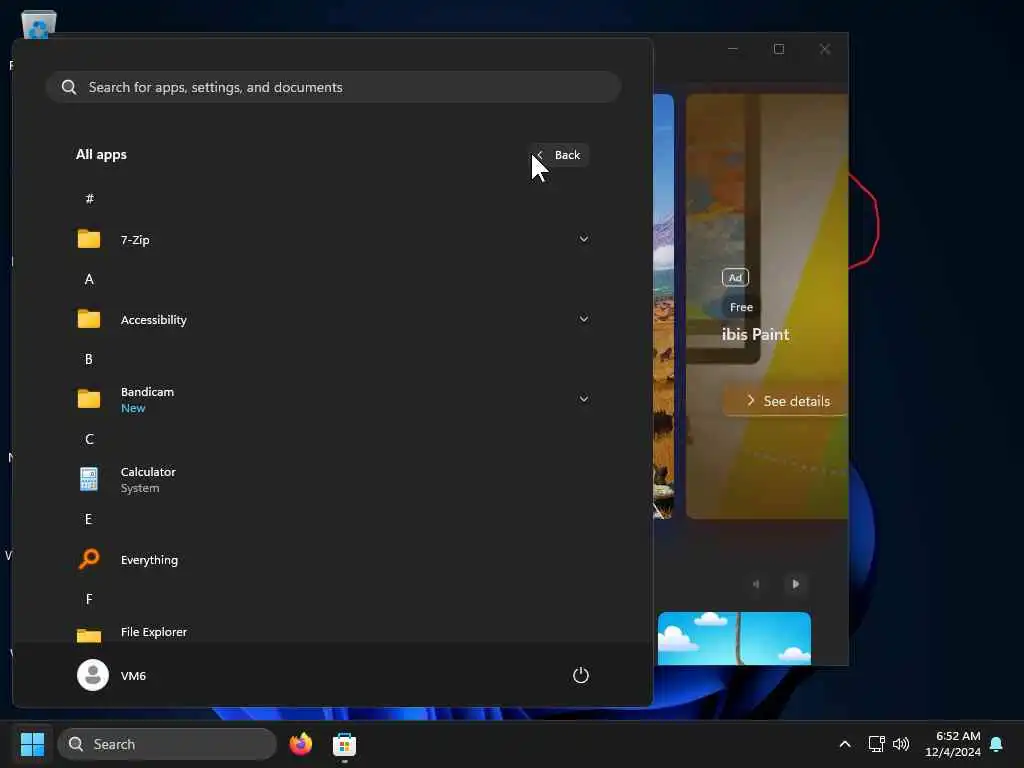This screenshot has width=1024, height=768.
Task: Go back from All apps list
Action: [x=560, y=155]
